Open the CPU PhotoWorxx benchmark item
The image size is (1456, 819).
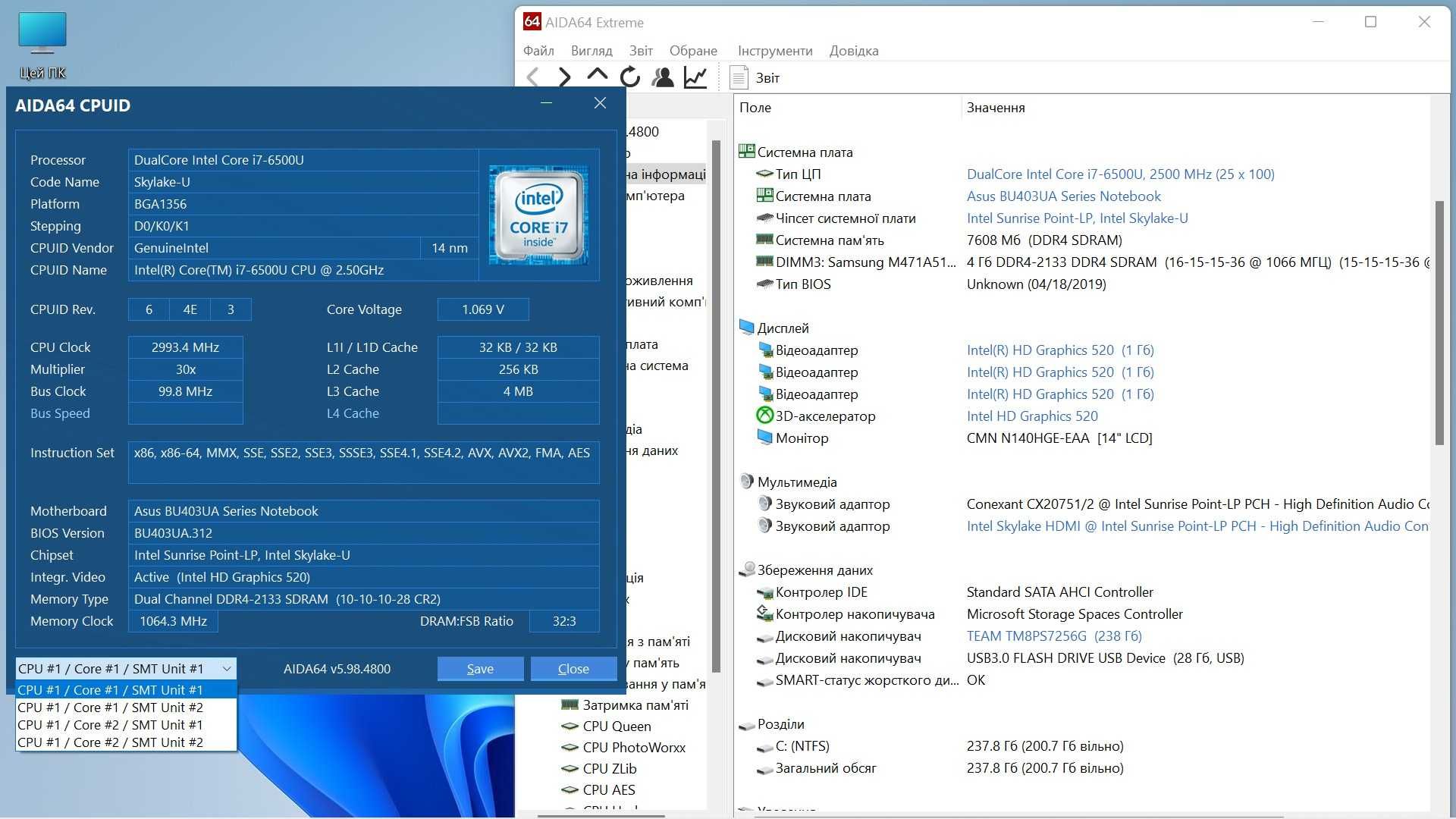[x=623, y=747]
